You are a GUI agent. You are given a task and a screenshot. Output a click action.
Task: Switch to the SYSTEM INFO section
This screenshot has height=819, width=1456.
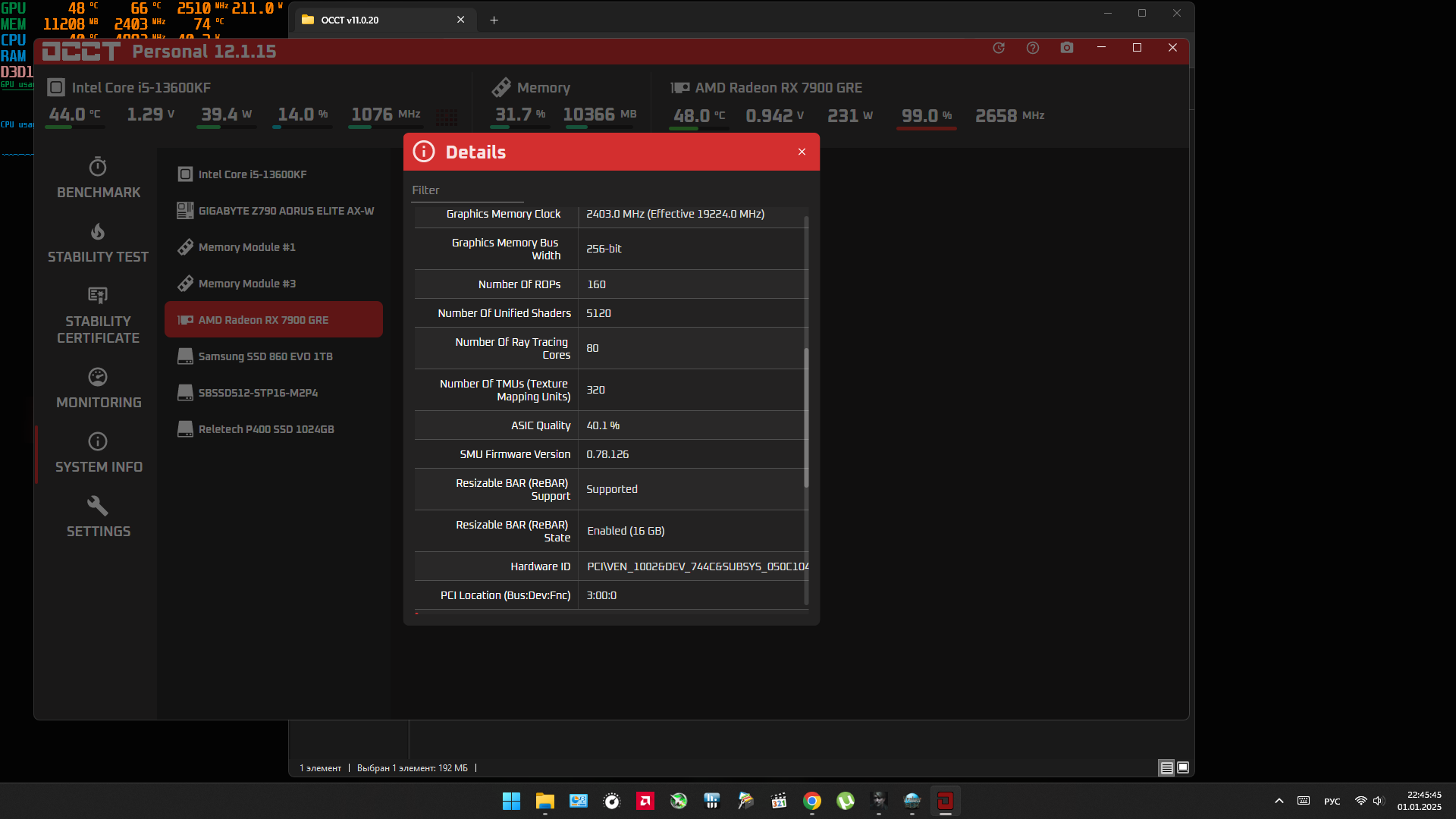pyautogui.click(x=98, y=453)
